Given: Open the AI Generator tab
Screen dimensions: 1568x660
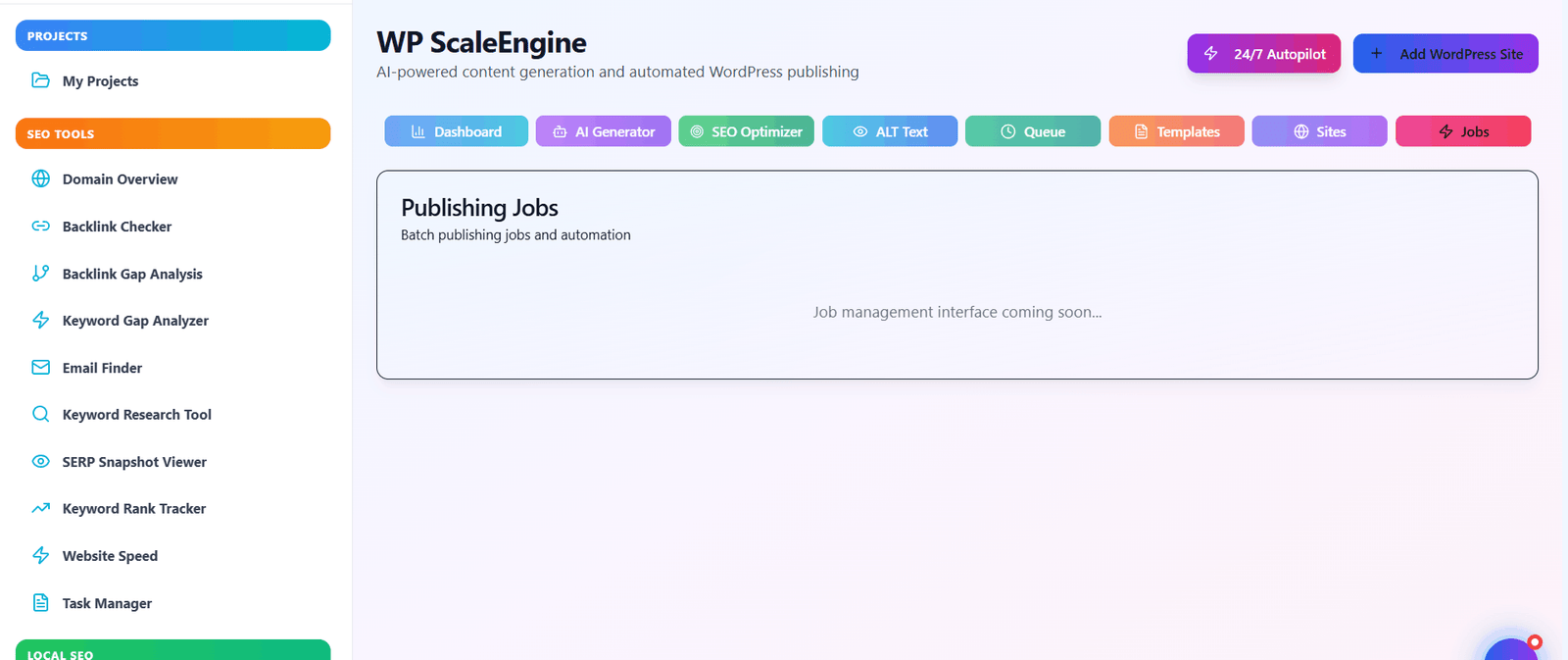Looking at the screenshot, I should [x=603, y=131].
